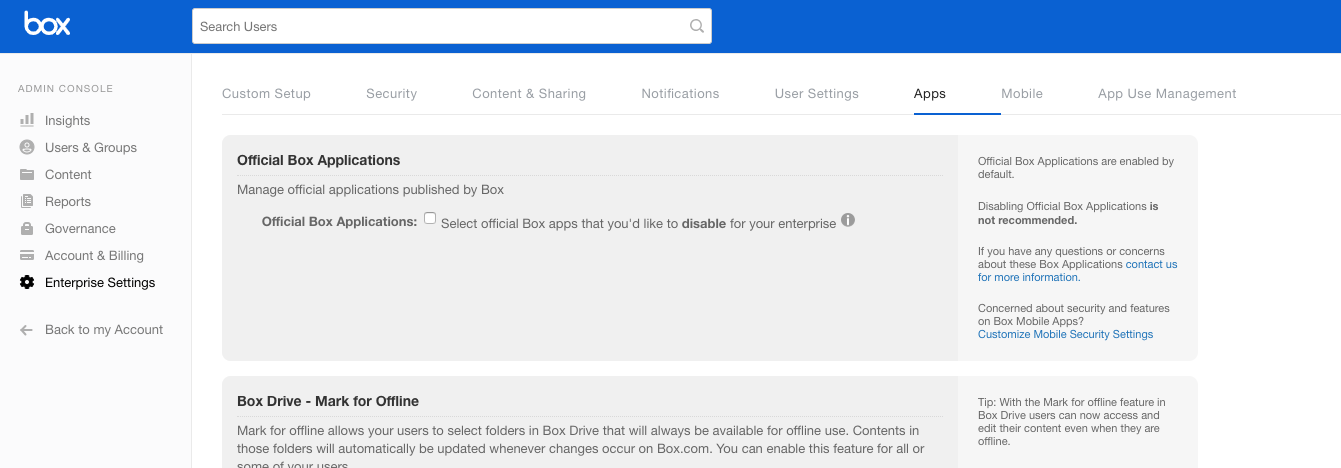1341x468 pixels.
Task: Check the Official Box Applications disable checkbox
Action: (430, 218)
